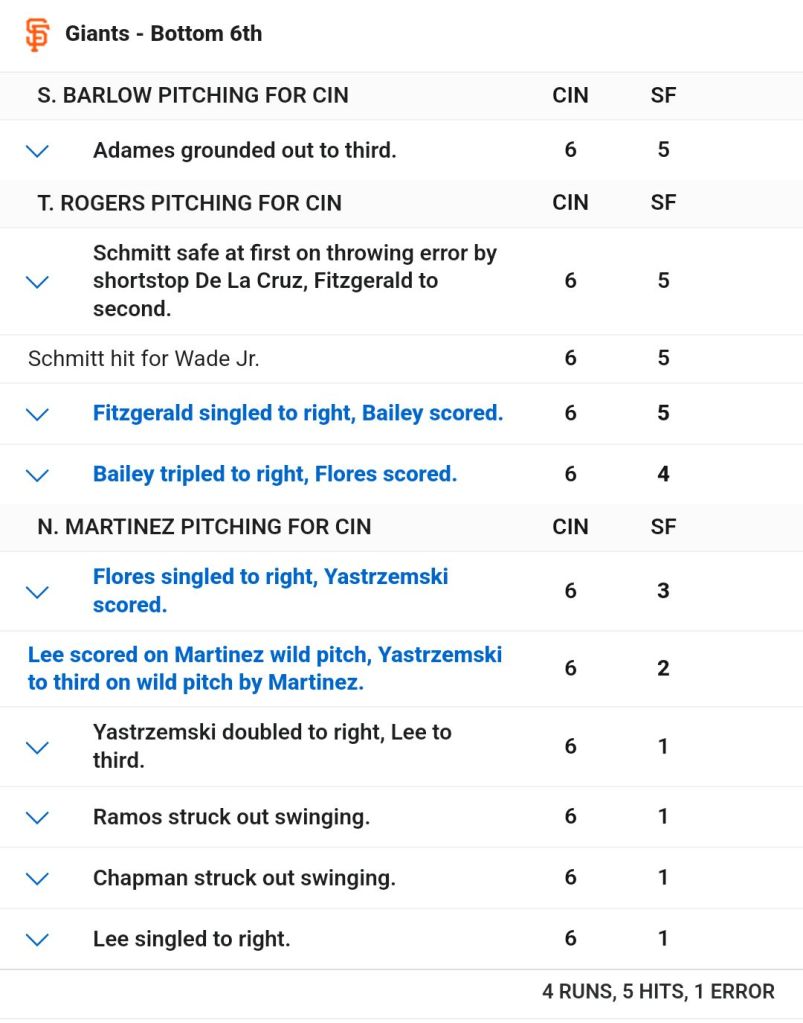Open Lee scored on wild pitch link
The height and width of the screenshot is (1023, 803).
[264, 669]
